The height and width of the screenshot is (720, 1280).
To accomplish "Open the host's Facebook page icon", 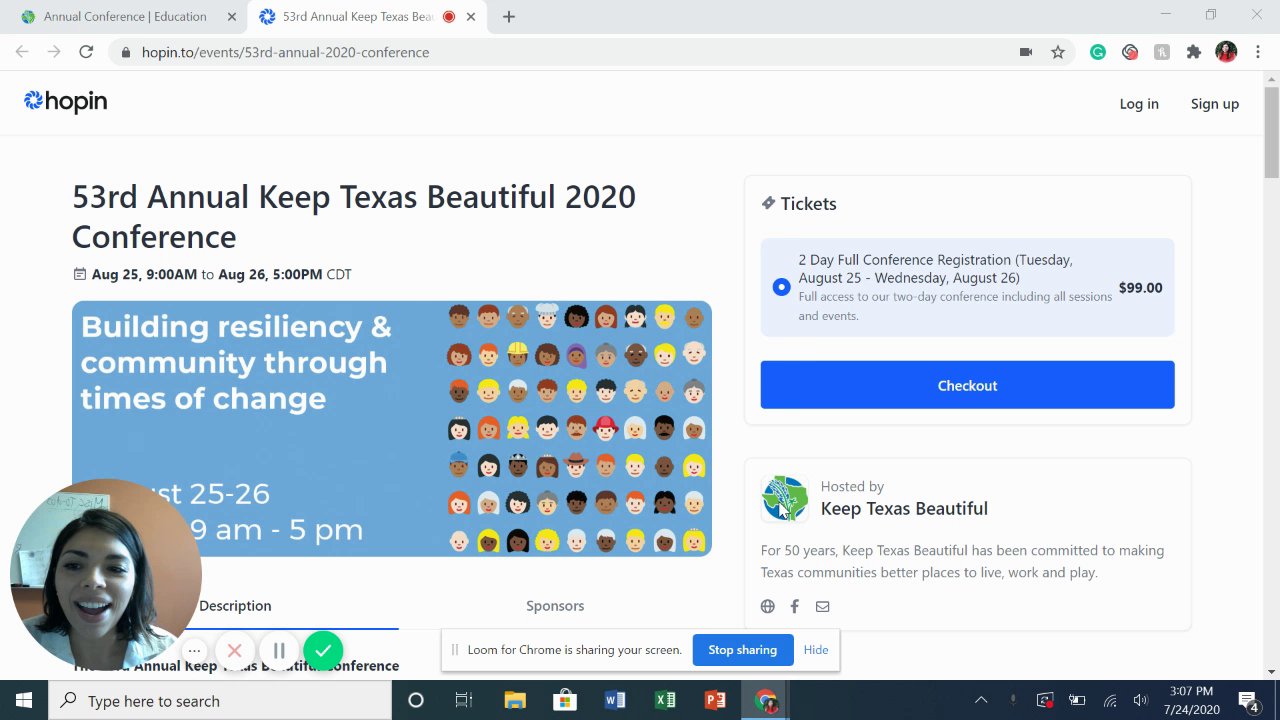I will point(795,606).
